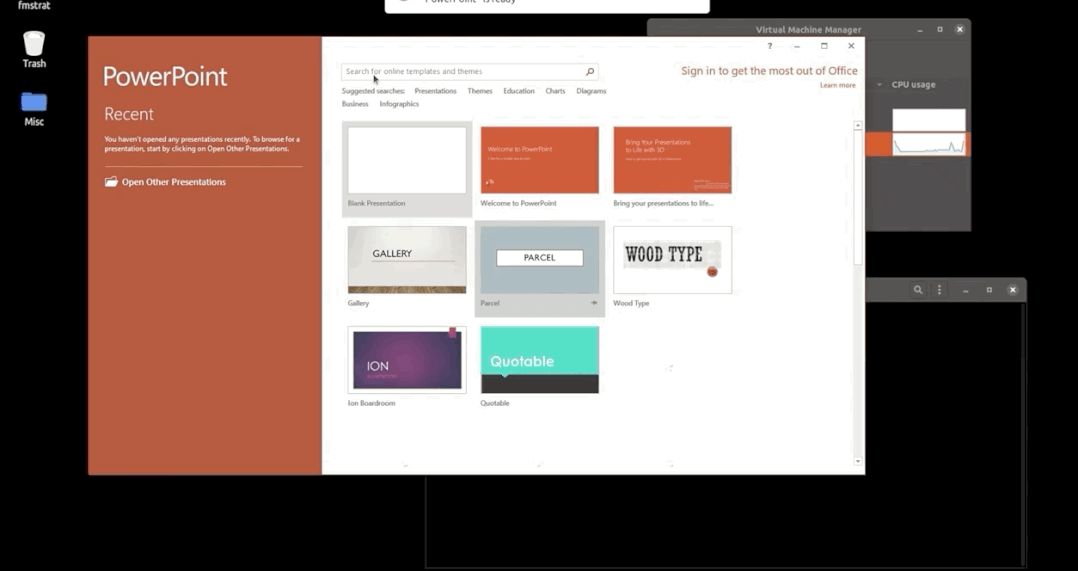Select the Charts suggested search
Screen dimensions: 1078x571
point(555,91)
